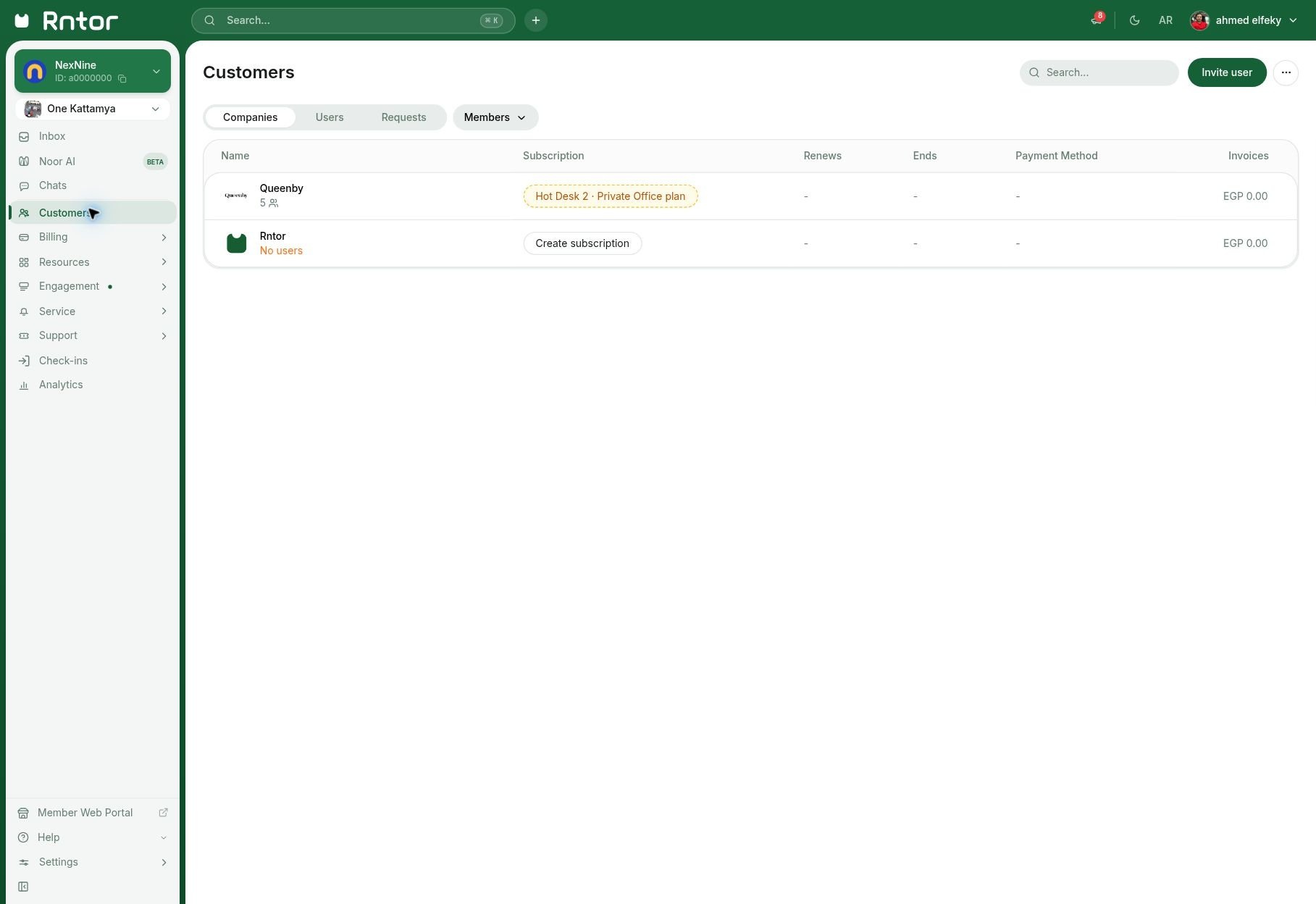Copy the NexNine ID with the copy icon

[122, 79]
